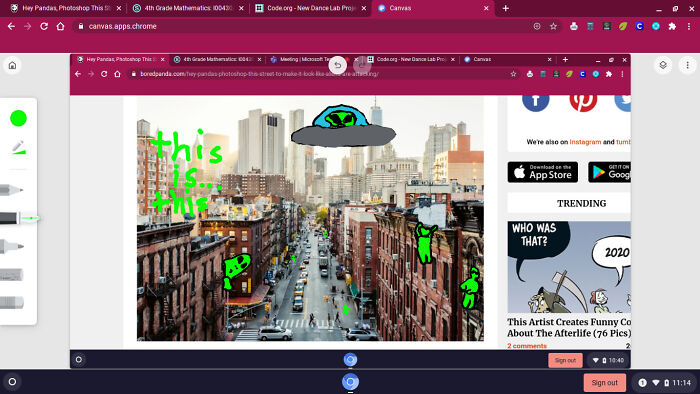Switch to 4th Grade Mathematics tab
Viewport: 700px width, 394px height.
pyautogui.click(x=189, y=8)
